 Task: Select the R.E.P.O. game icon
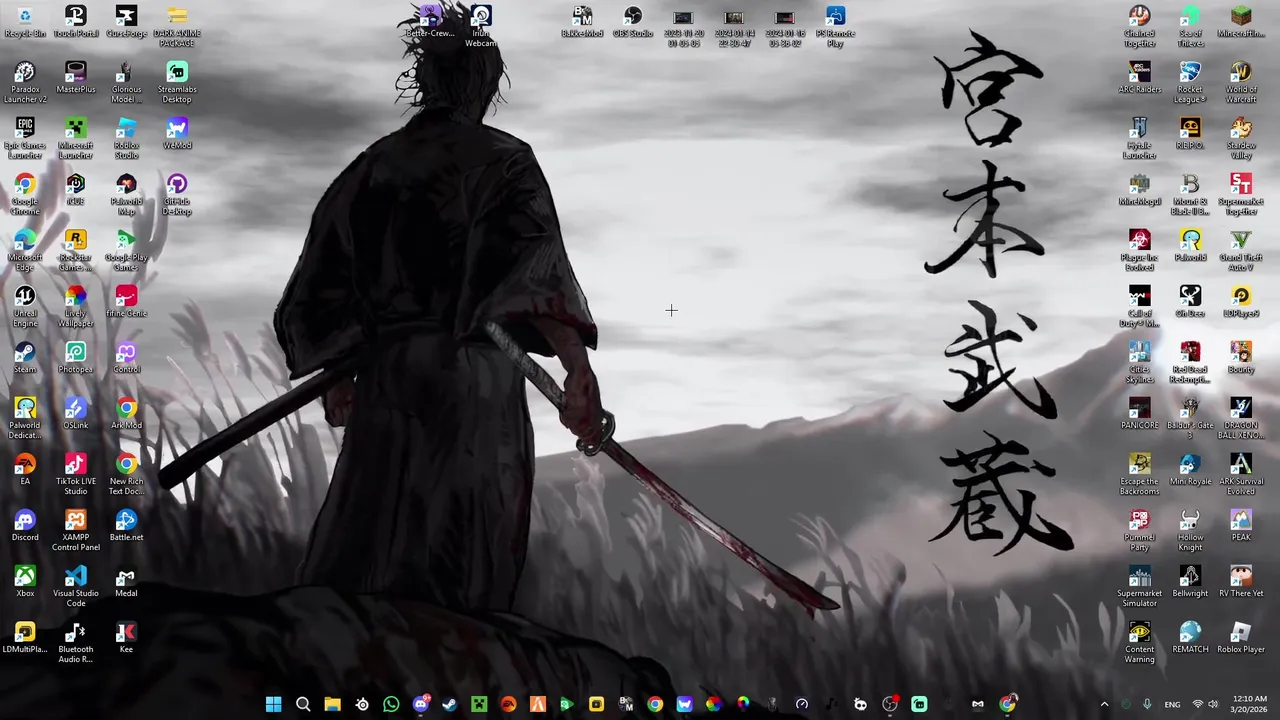point(1190,134)
